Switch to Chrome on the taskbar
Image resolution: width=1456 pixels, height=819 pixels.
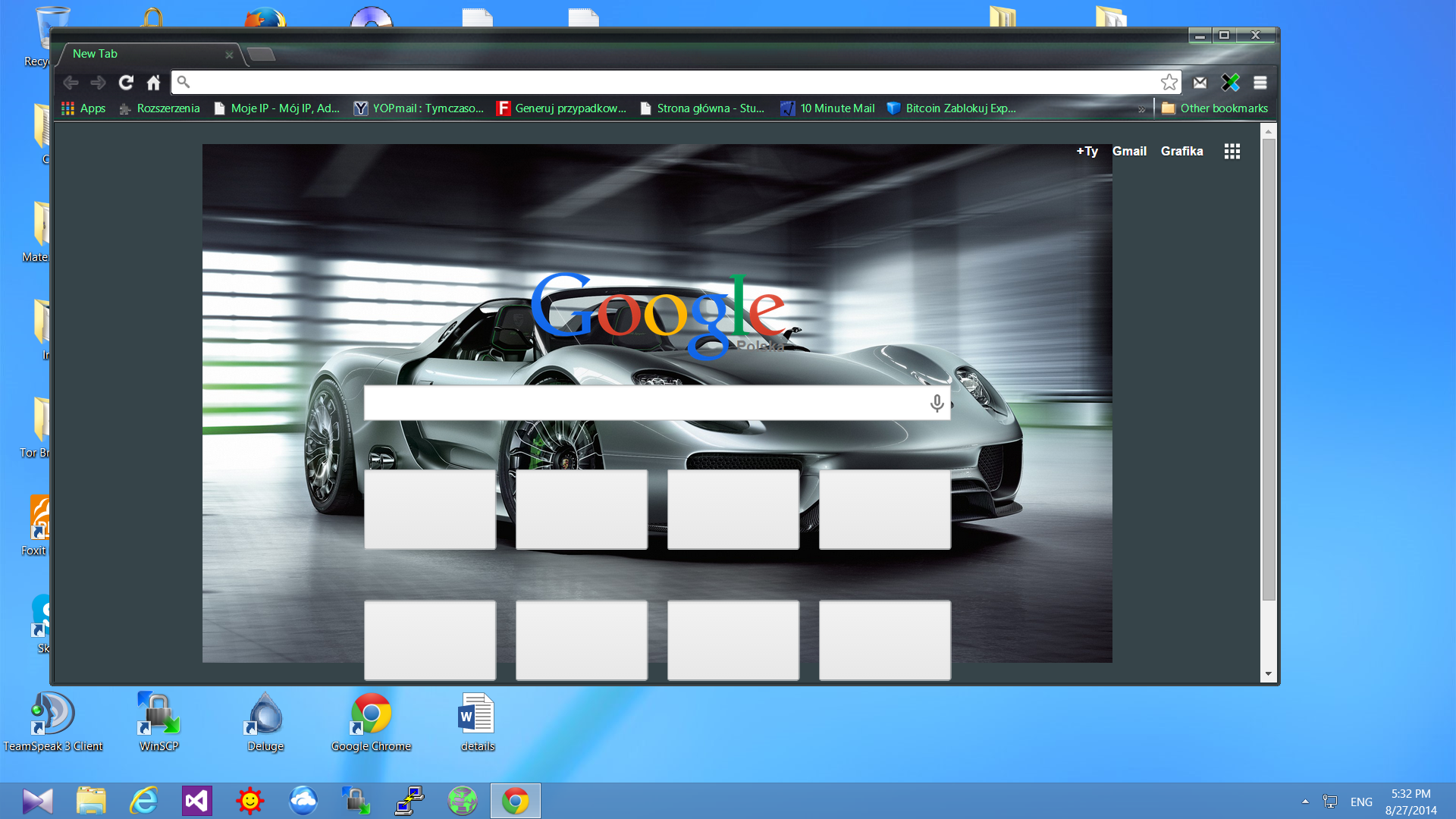click(516, 801)
